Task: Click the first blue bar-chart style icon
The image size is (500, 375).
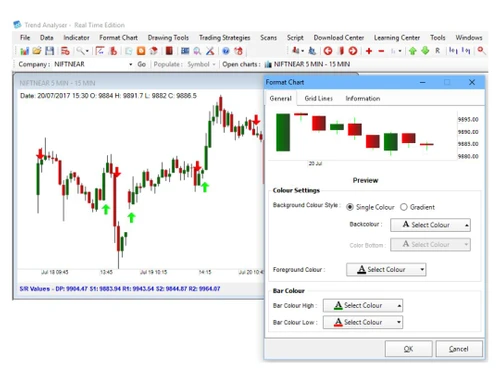Action: tap(453, 51)
